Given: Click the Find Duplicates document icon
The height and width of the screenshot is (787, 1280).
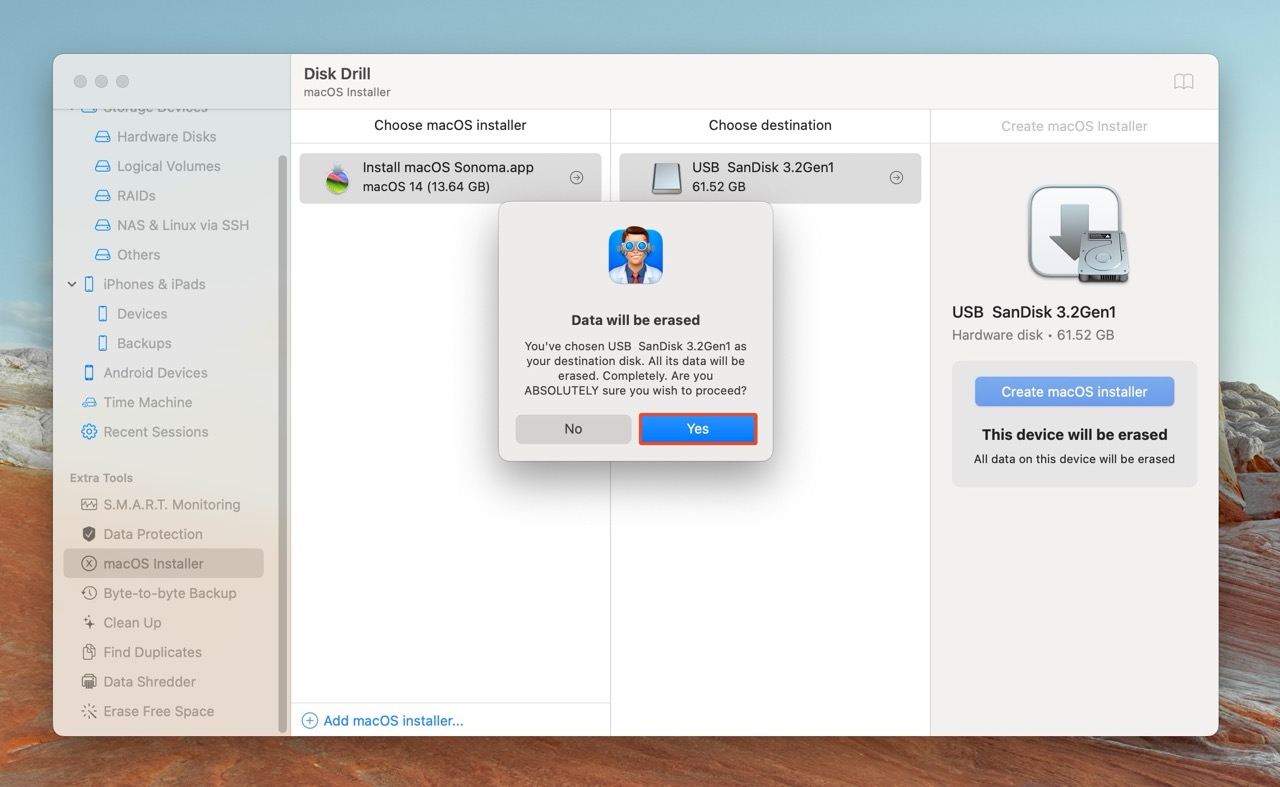Looking at the screenshot, I should pyautogui.click(x=89, y=652).
